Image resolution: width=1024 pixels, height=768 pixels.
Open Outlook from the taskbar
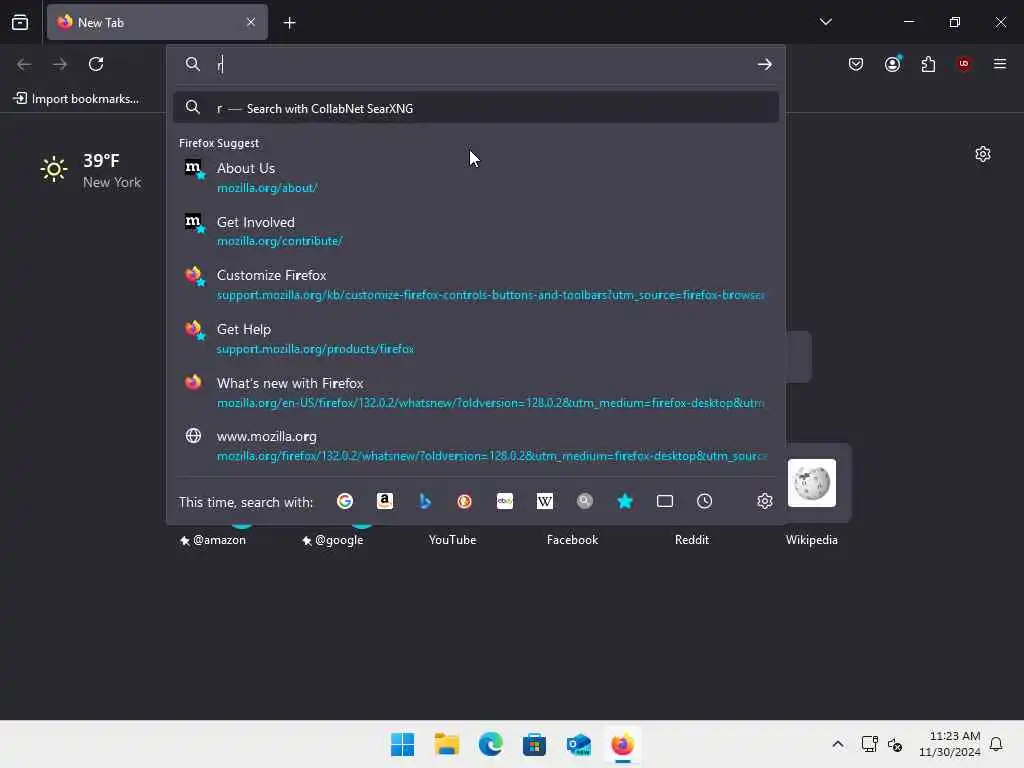(579, 744)
